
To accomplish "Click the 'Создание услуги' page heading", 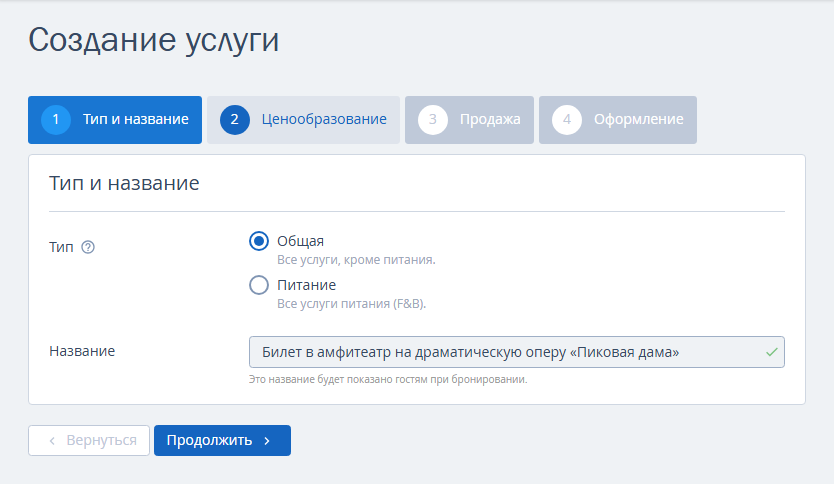I will click(154, 40).
